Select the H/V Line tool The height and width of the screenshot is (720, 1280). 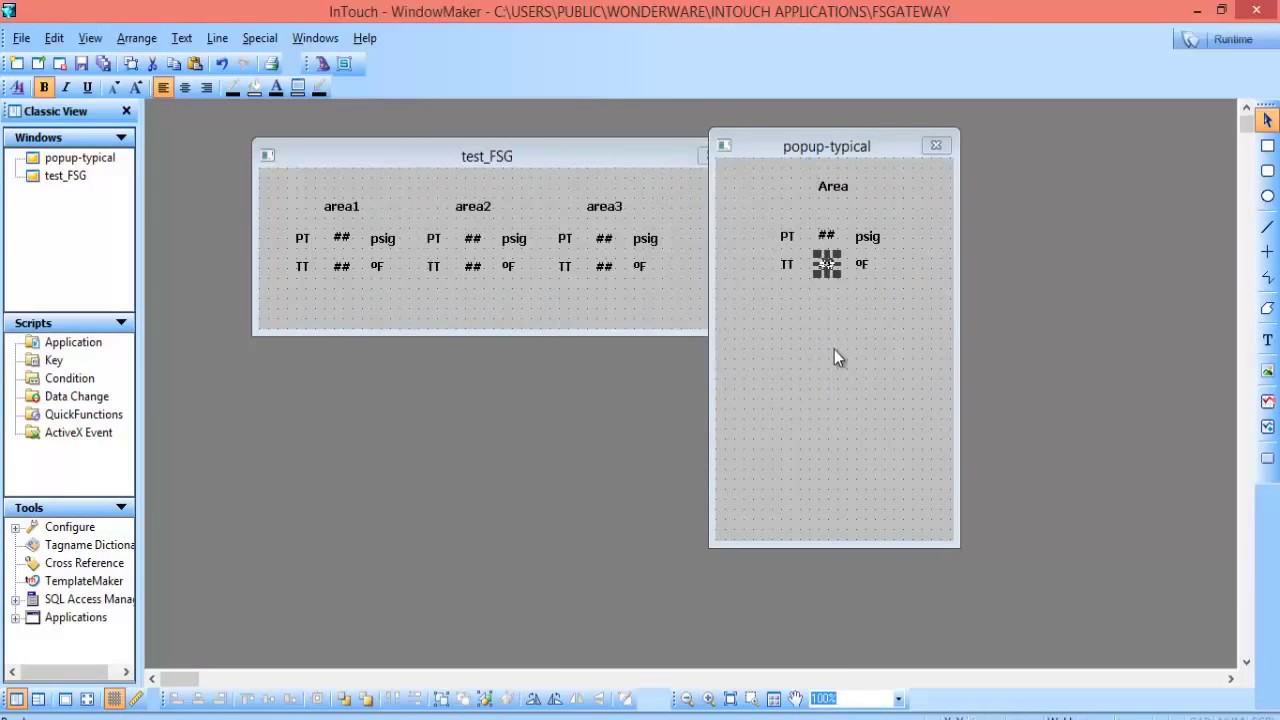click(1267, 252)
